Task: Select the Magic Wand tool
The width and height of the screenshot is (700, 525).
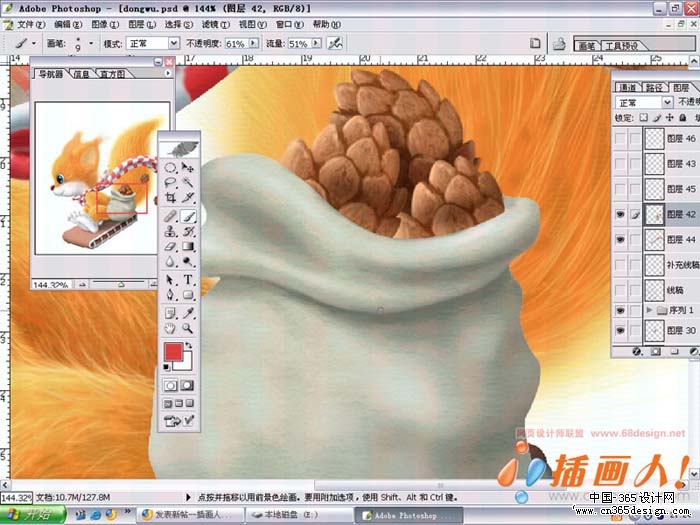Action: coord(188,183)
